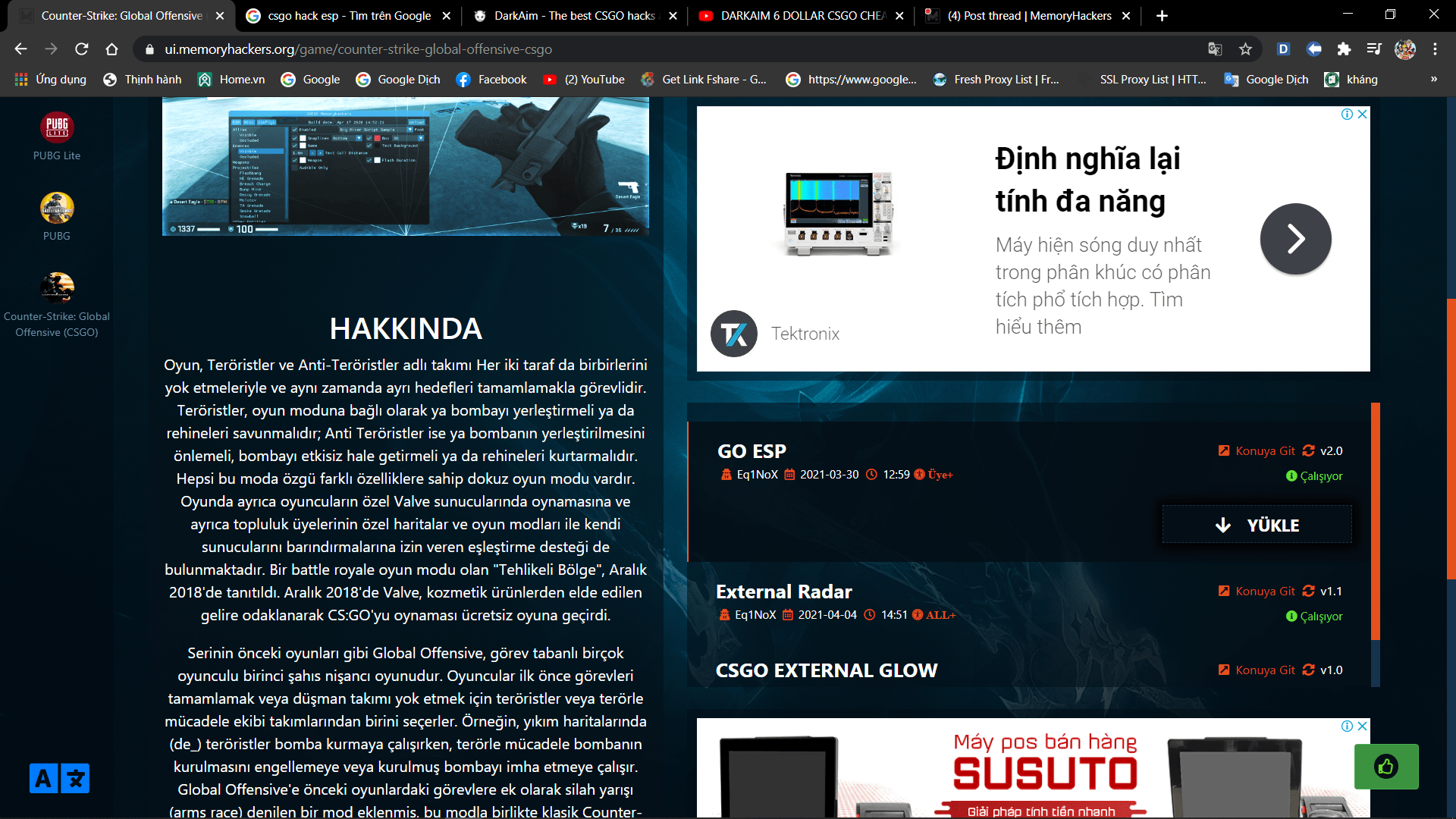Click the blue D extension icon

(x=1283, y=49)
